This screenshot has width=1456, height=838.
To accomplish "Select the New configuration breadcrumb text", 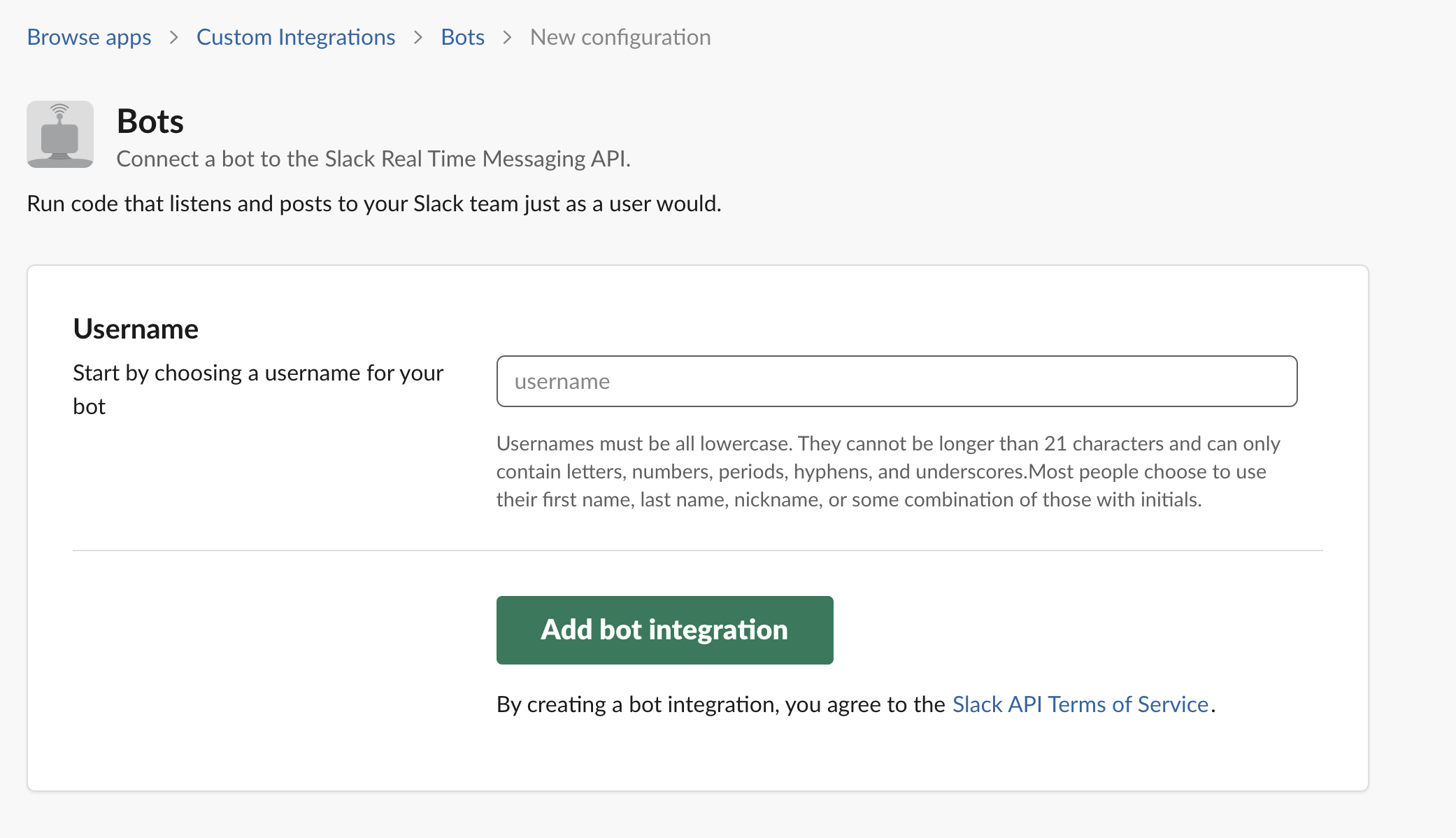I will (620, 37).
